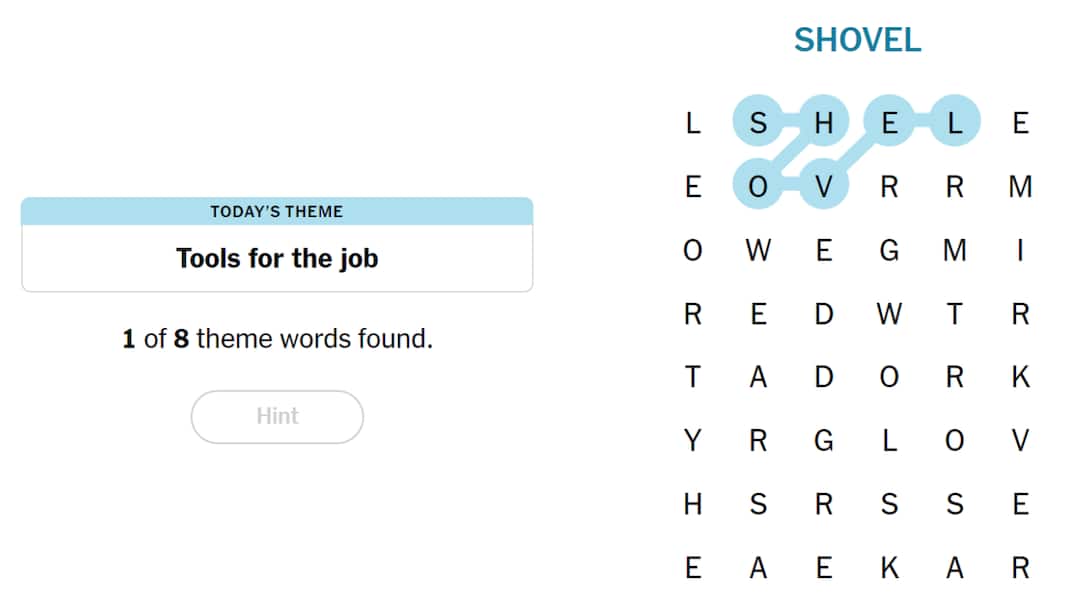This screenshot has height=608, width=1080.
Task: Click the highlighted letter H
Action: (823, 123)
